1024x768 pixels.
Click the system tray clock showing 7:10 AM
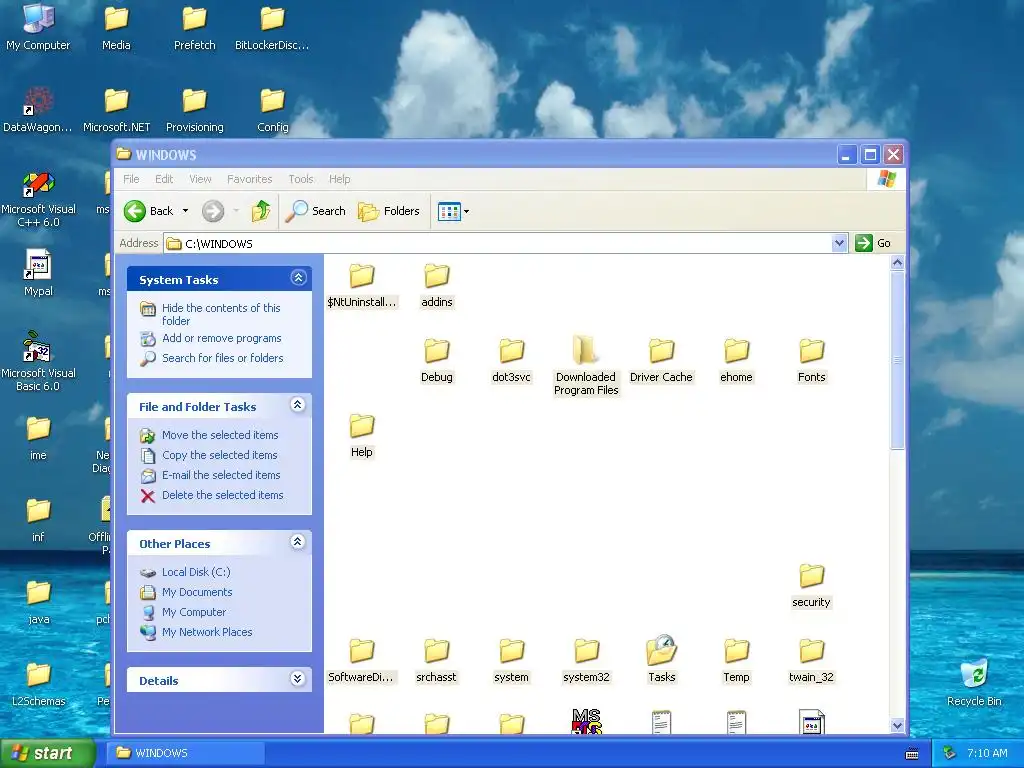coord(987,753)
